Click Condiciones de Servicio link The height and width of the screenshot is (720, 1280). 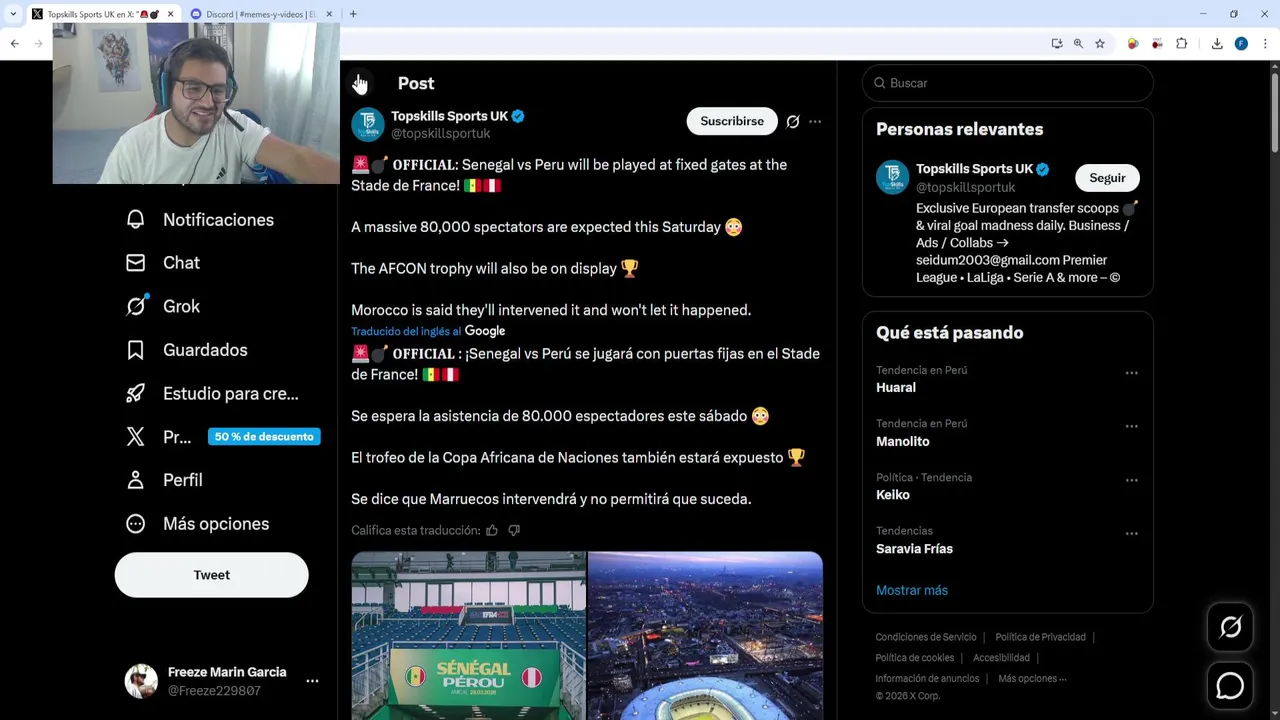926,637
